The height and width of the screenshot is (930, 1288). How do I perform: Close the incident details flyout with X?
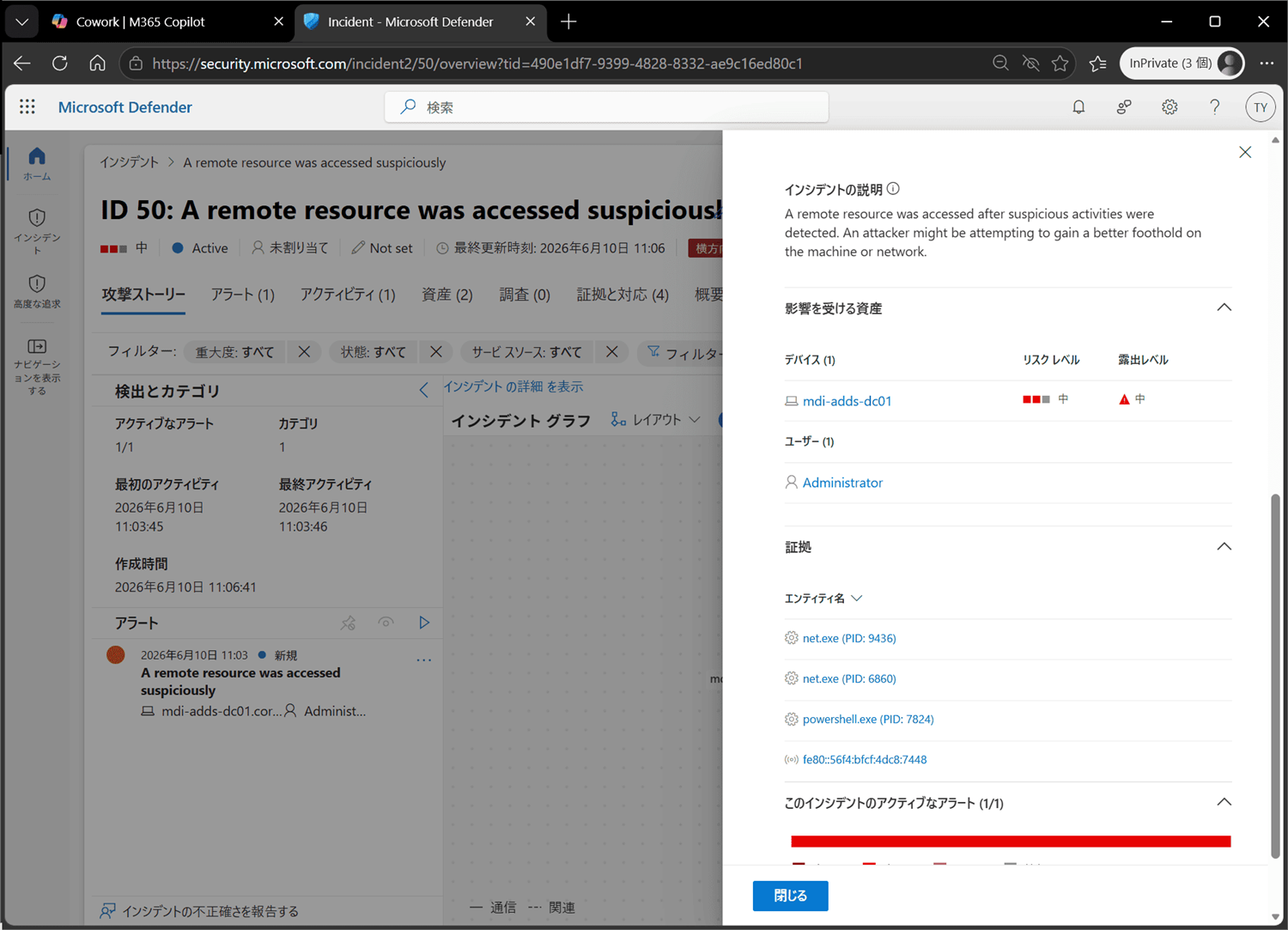point(1245,152)
